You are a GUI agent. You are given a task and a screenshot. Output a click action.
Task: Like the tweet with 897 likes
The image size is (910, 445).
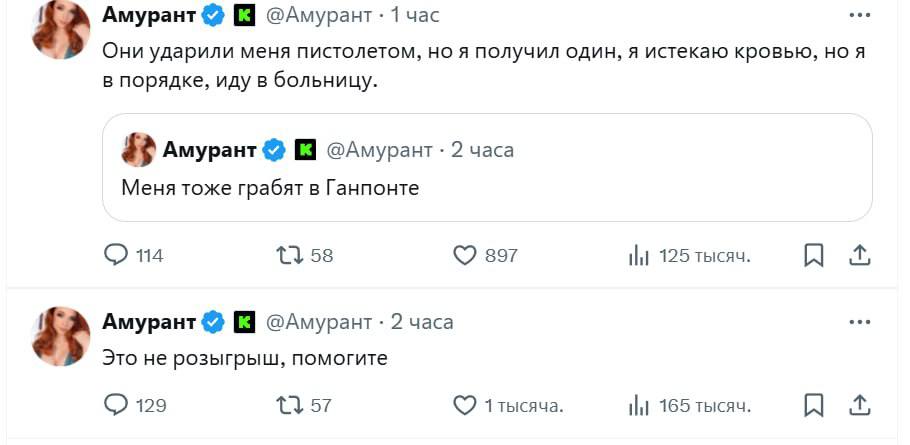(x=465, y=256)
